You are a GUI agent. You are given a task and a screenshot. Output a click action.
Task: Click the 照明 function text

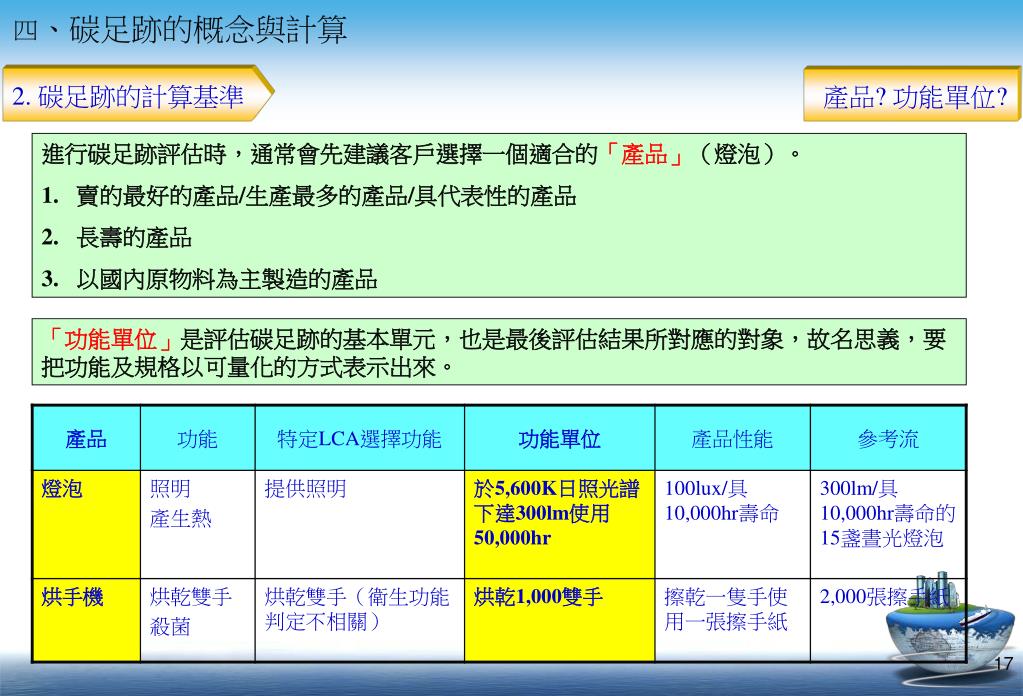[x=170, y=489]
